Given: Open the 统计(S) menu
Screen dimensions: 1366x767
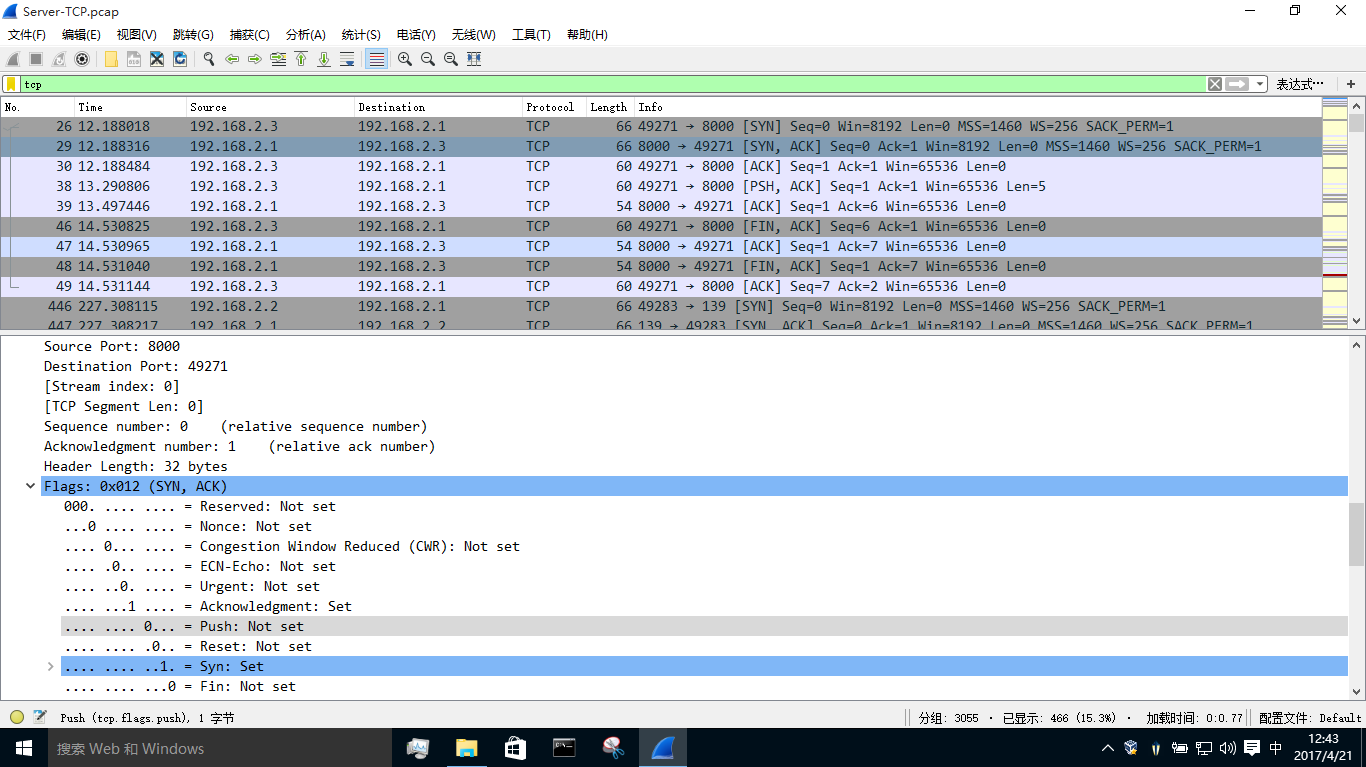Looking at the screenshot, I should pos(360,34).
